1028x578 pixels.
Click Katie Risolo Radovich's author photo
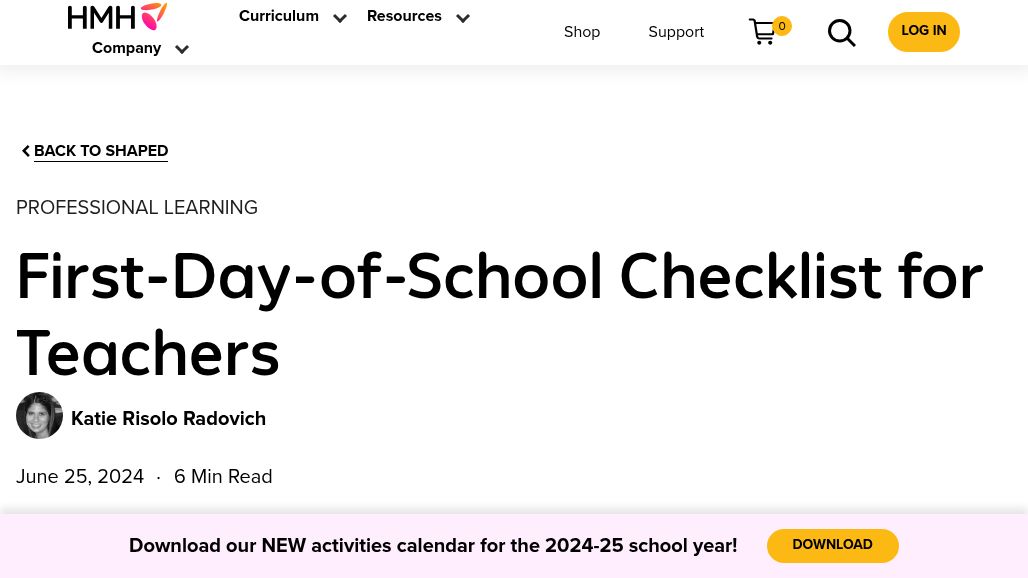tap(40, 416)
